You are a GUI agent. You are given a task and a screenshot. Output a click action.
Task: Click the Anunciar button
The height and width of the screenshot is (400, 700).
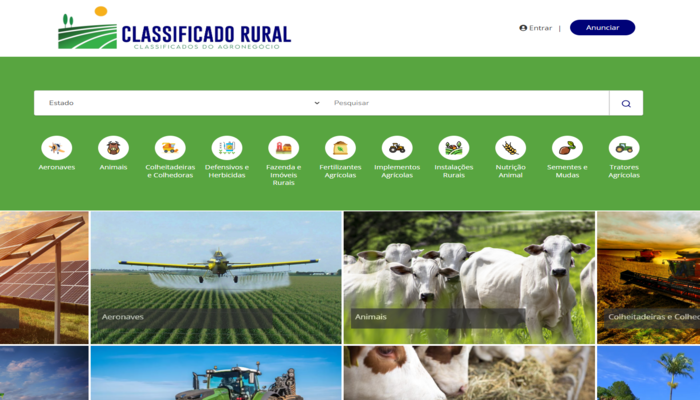602,28
